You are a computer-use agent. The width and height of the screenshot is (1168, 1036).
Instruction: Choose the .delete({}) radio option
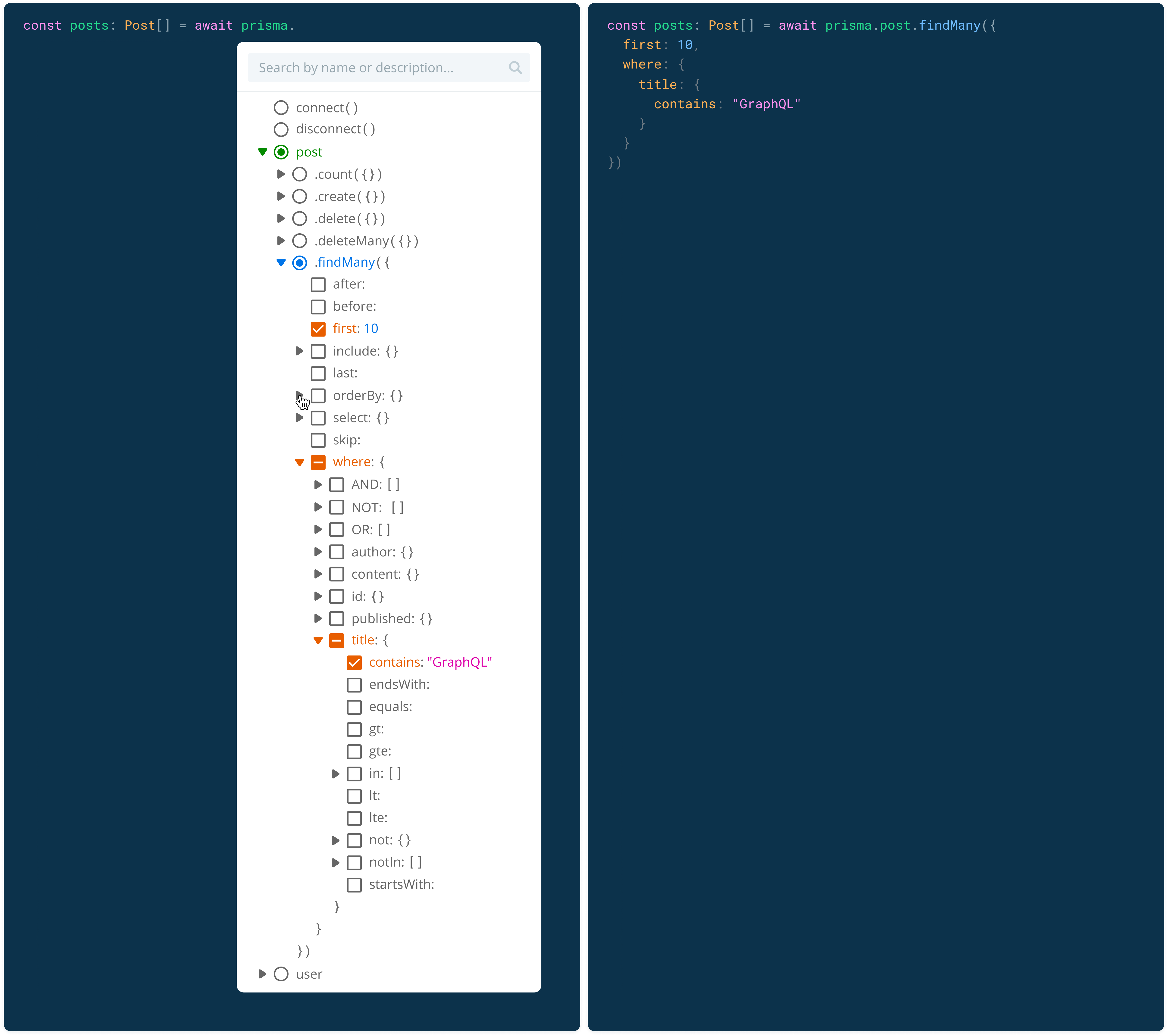pos(299,219)
